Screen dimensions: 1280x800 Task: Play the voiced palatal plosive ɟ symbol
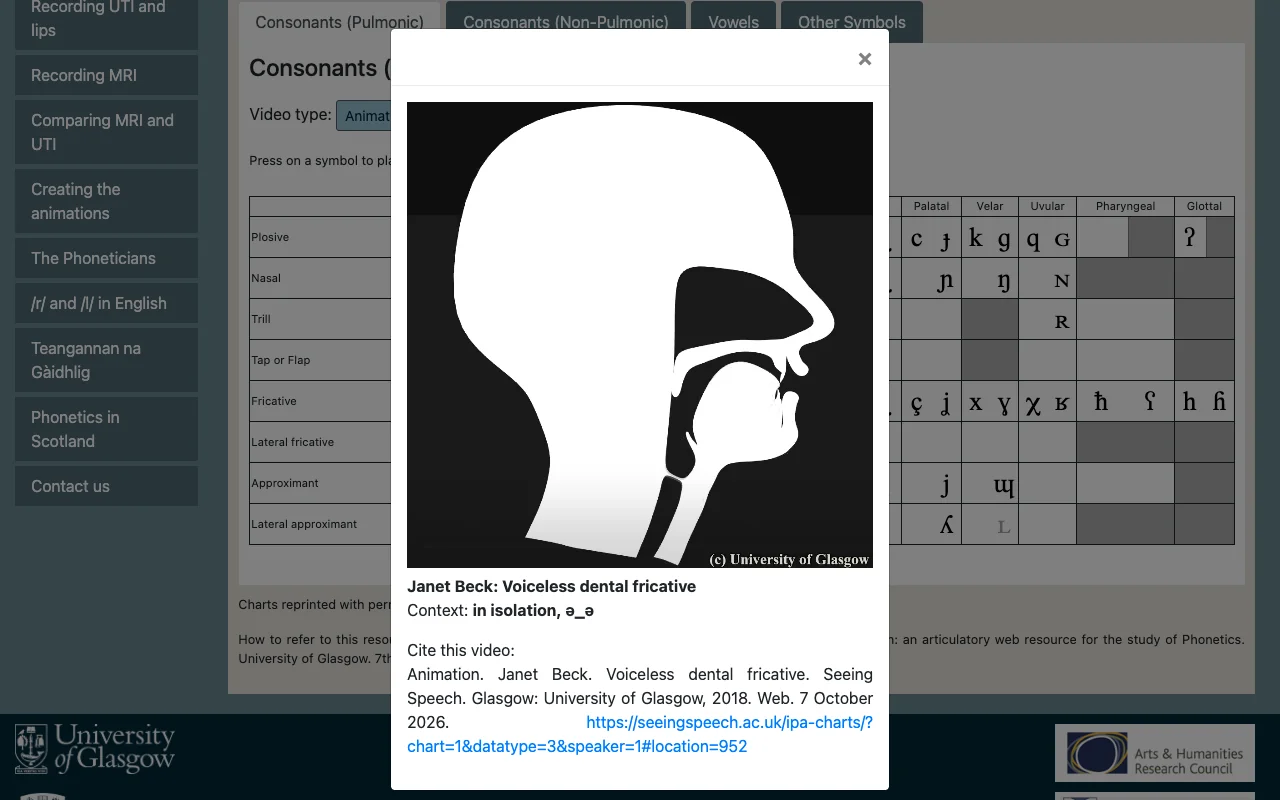[x=945, y=239]
